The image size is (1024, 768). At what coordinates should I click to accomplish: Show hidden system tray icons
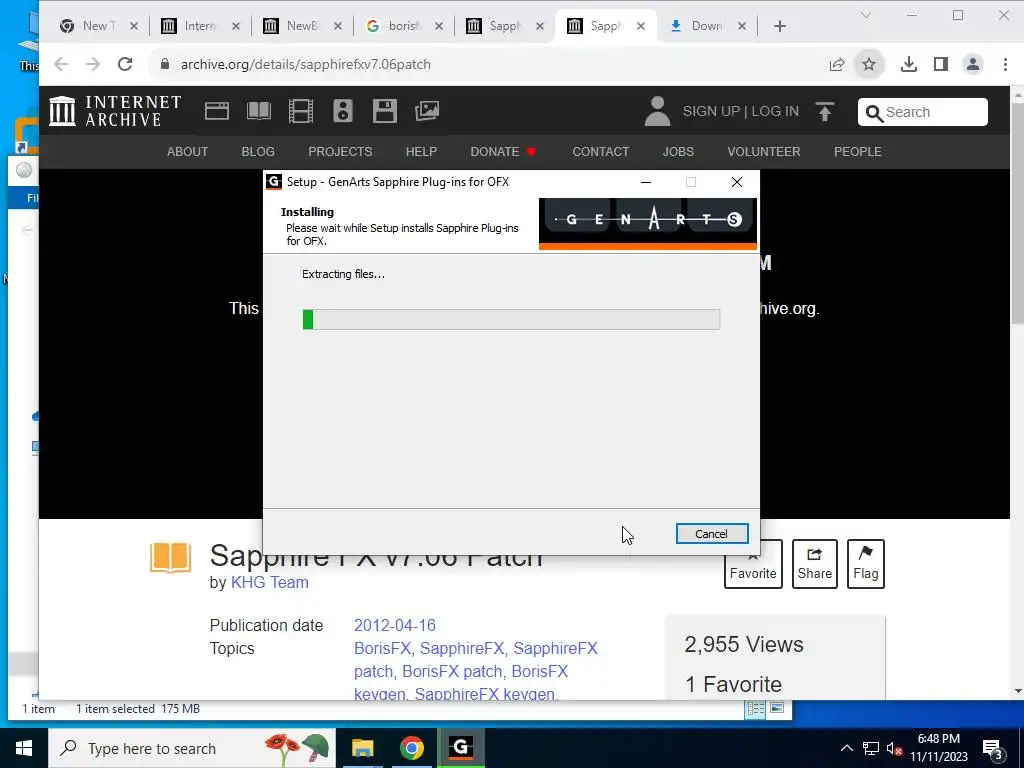[846, 748]
